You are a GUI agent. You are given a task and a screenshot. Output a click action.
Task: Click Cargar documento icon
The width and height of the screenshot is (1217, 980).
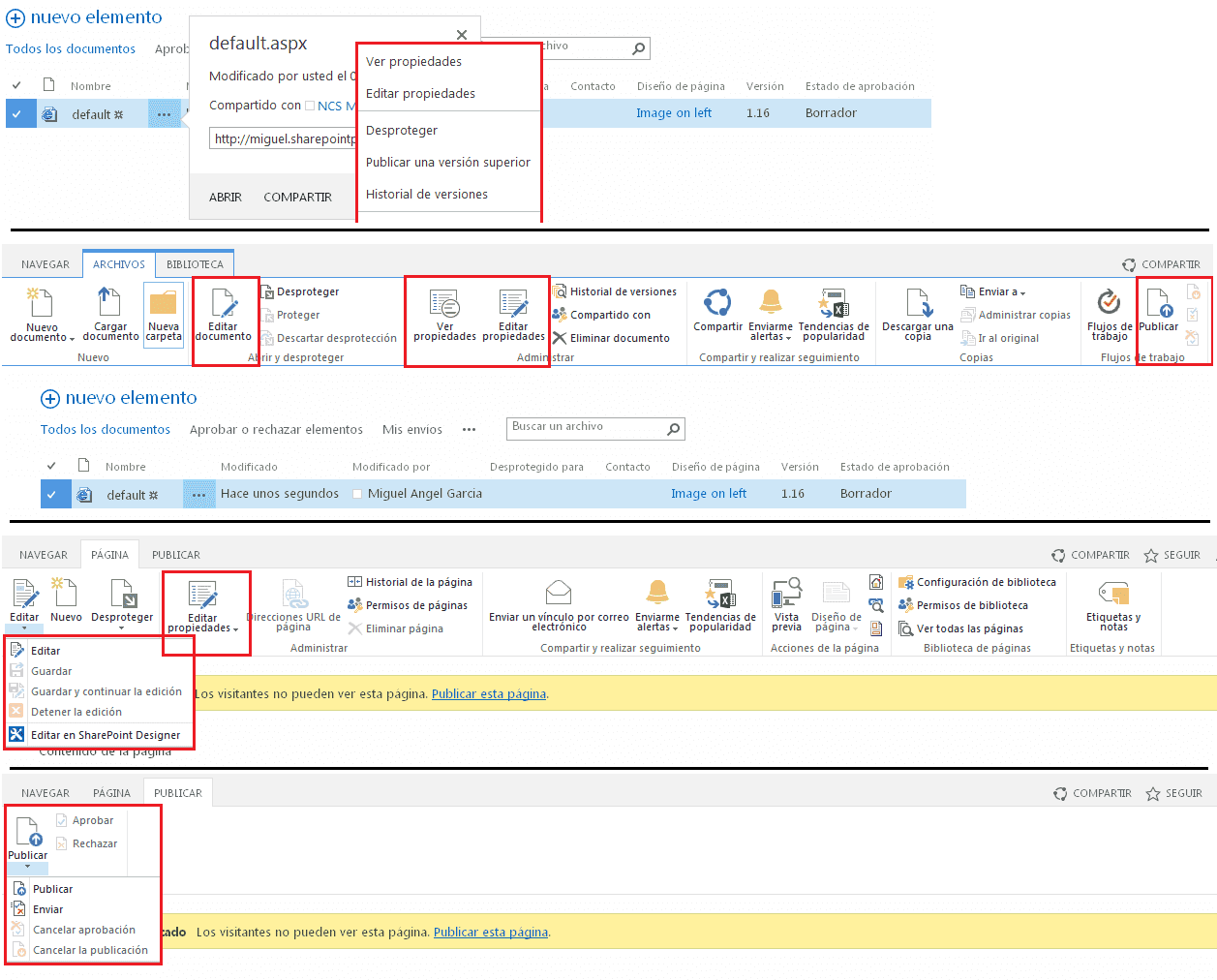pyautogui.click(x=109, y=302)
